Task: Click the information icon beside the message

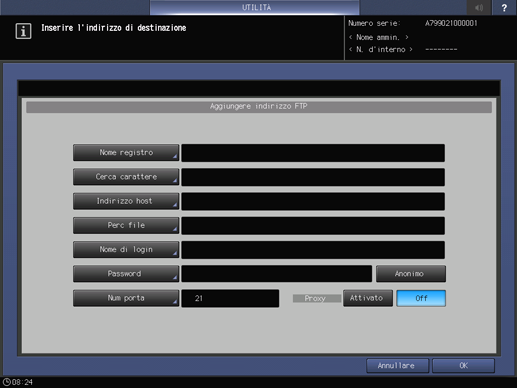Action: [23, 31]
